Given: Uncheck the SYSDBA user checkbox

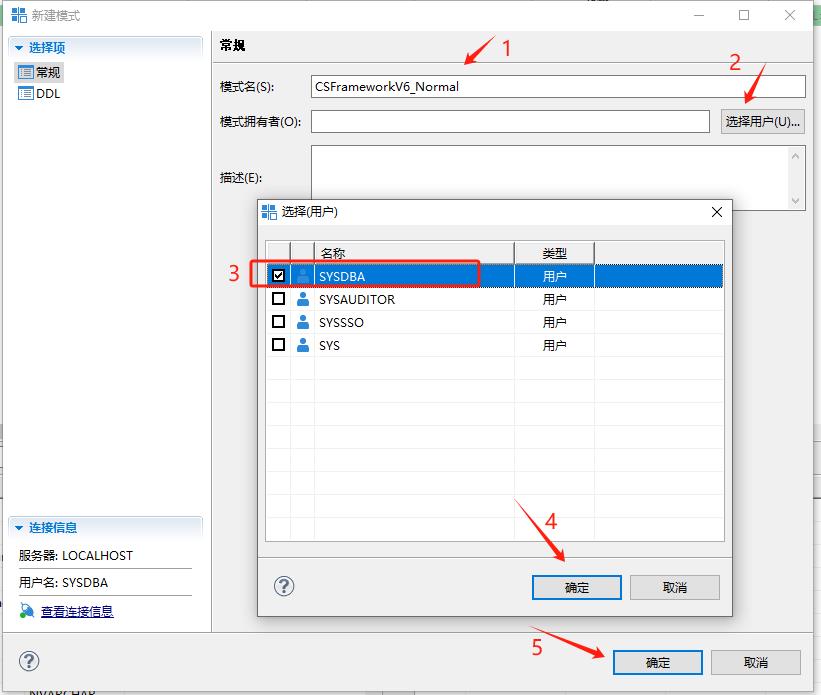Looking at the screenshot, I should pos(278,275).
